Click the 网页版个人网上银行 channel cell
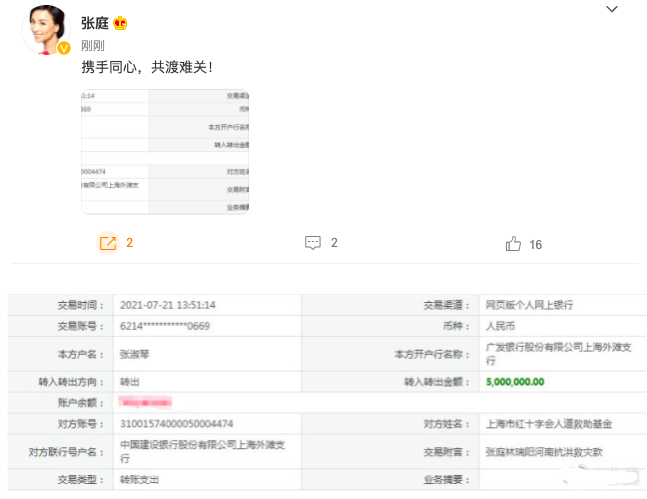This screenshot has height=499, width=647. click(528, 305)
